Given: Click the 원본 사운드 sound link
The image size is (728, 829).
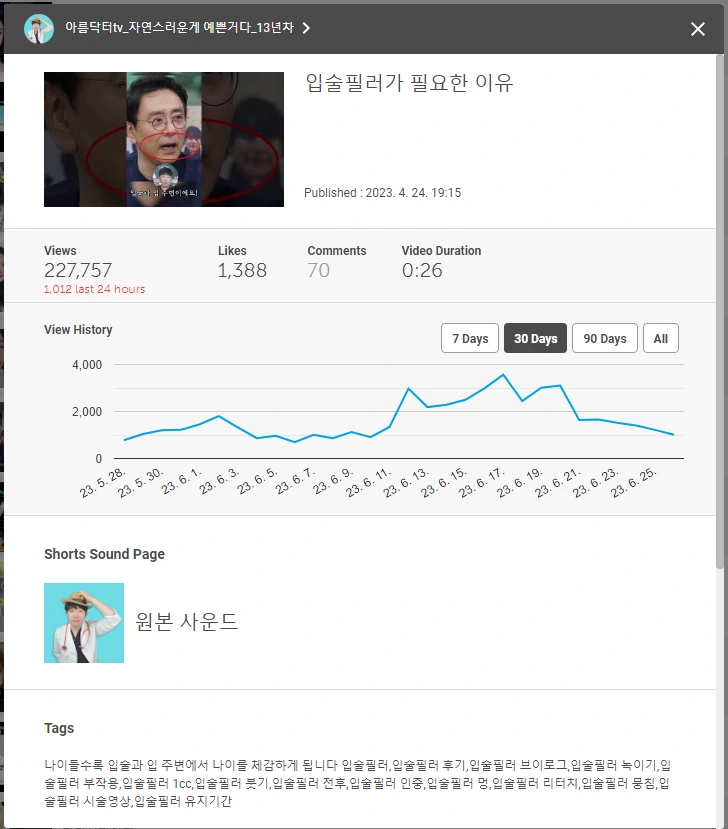Looking at the screenshot, I should (x=187, y=622).
